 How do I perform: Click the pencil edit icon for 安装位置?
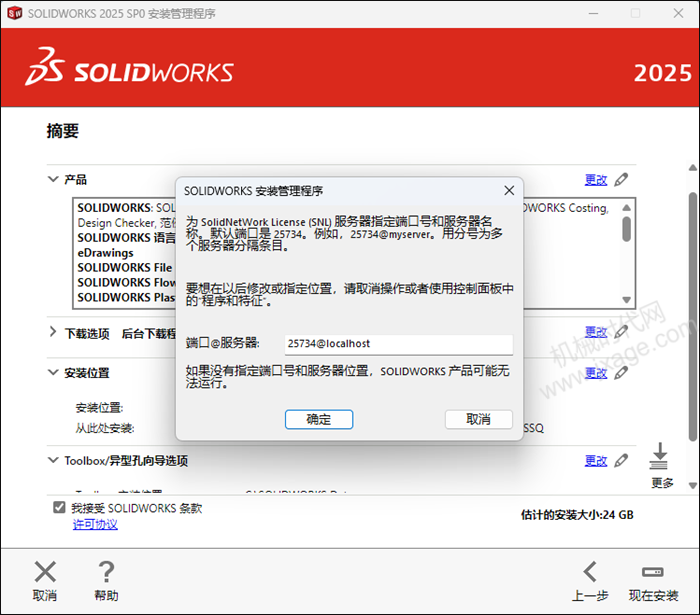pos(621,373)
